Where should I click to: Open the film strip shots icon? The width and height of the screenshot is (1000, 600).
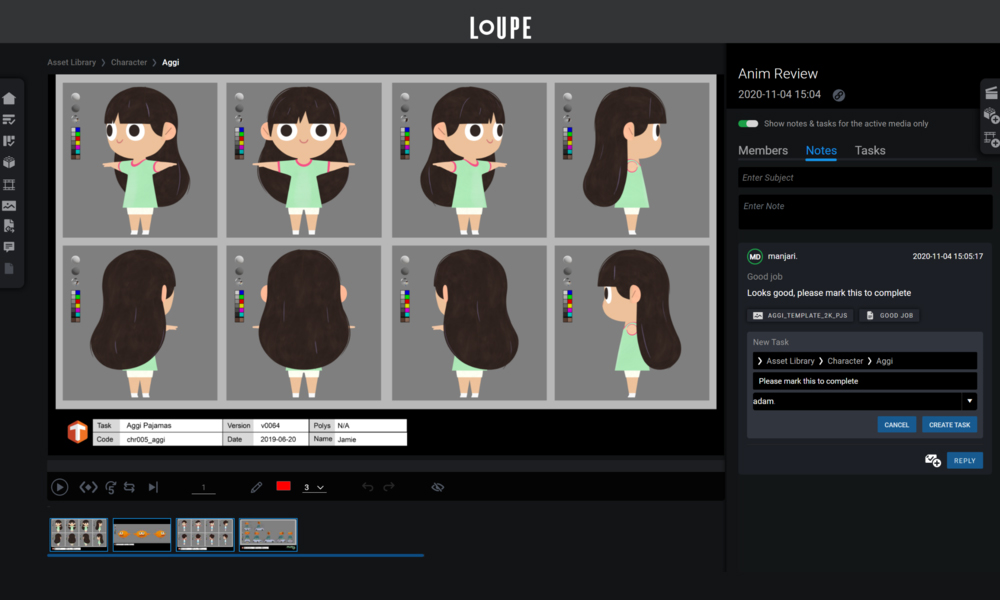click(x=9, y=184)
